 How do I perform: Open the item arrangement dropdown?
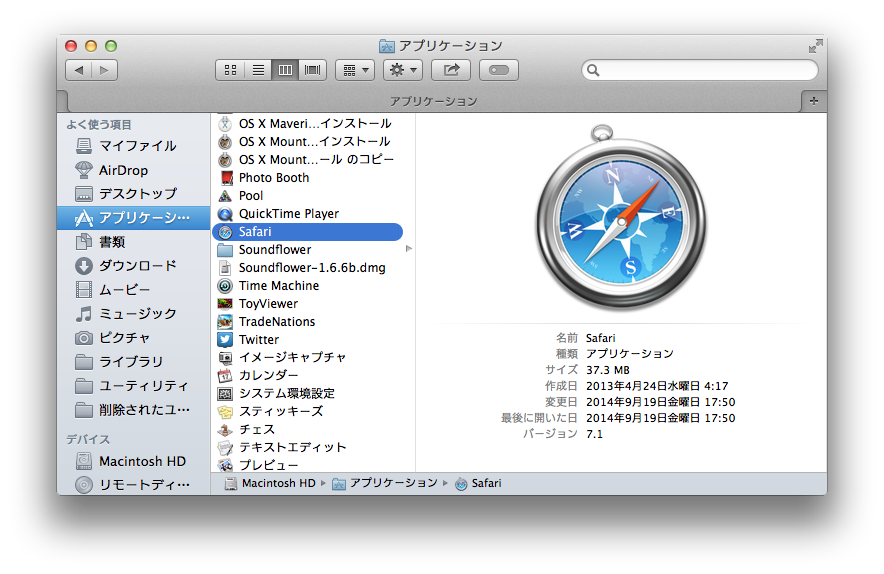pyautogui.click(x=355, y=70)
